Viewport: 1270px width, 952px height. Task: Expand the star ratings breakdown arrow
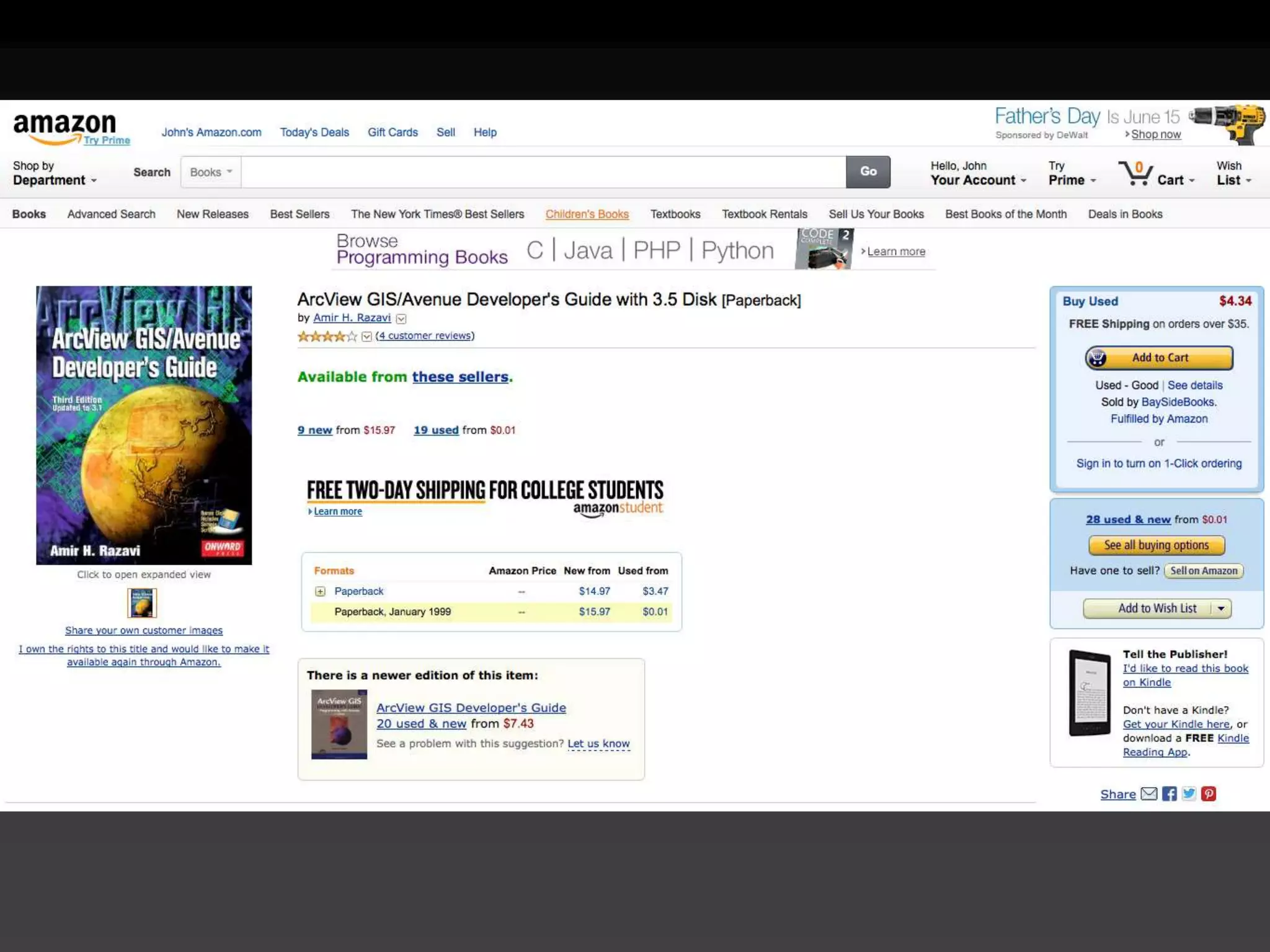coord(366,337)
